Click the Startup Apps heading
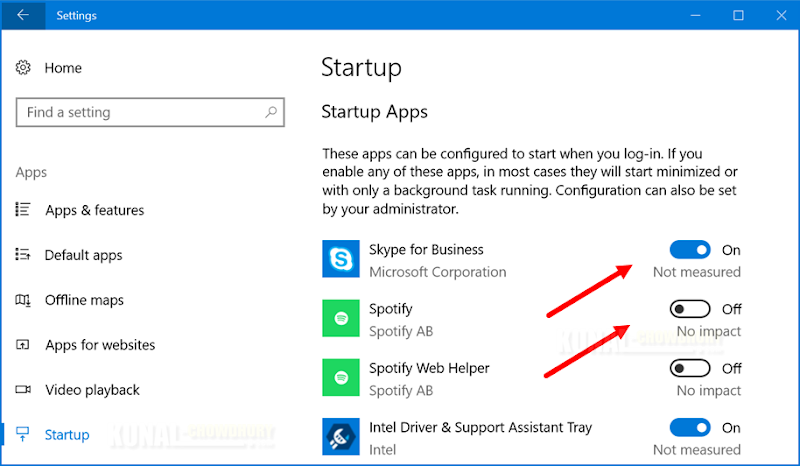Image resolution: width=800 pixels, height=466 pixels. [x=374, y=112]
